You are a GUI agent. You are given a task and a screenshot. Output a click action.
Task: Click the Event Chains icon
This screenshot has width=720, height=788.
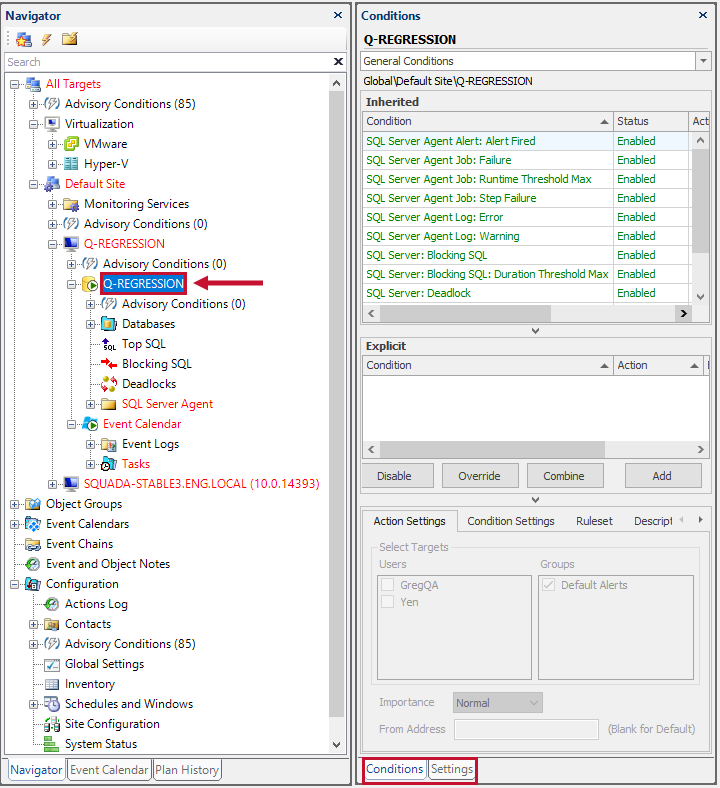tap(33, 544)
